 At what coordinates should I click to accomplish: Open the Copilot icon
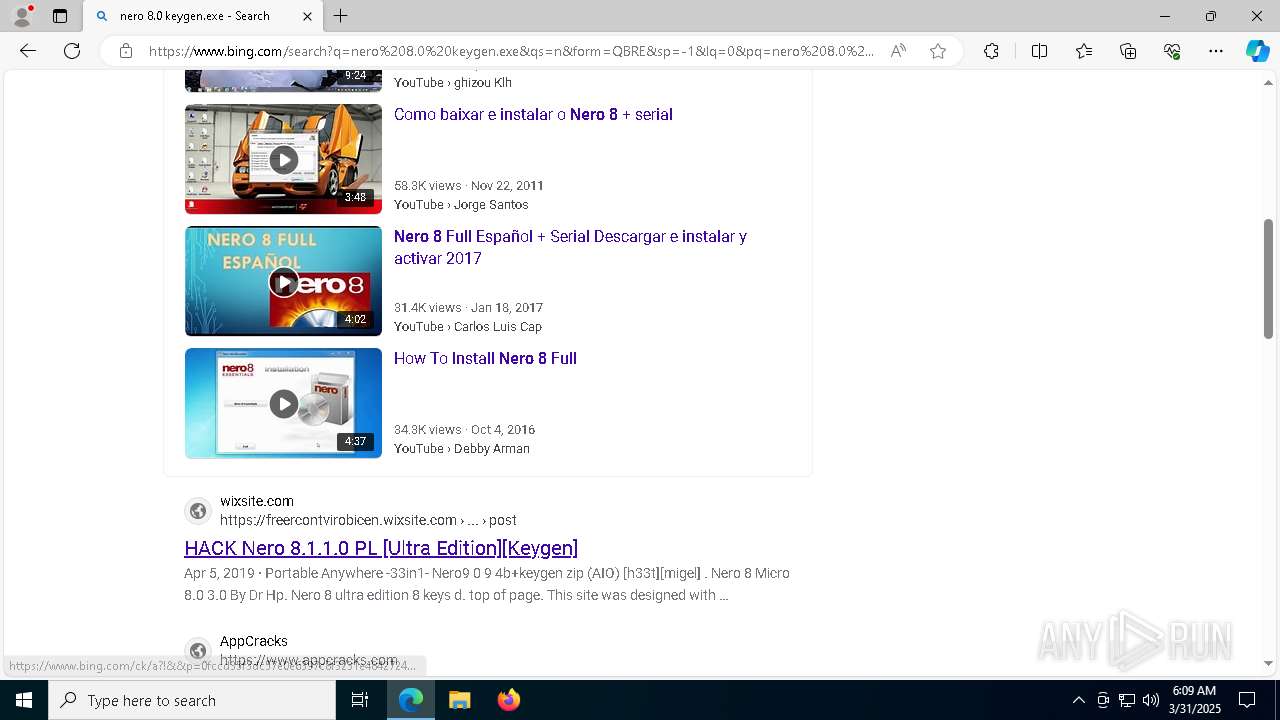click(x=1257, y=51)
